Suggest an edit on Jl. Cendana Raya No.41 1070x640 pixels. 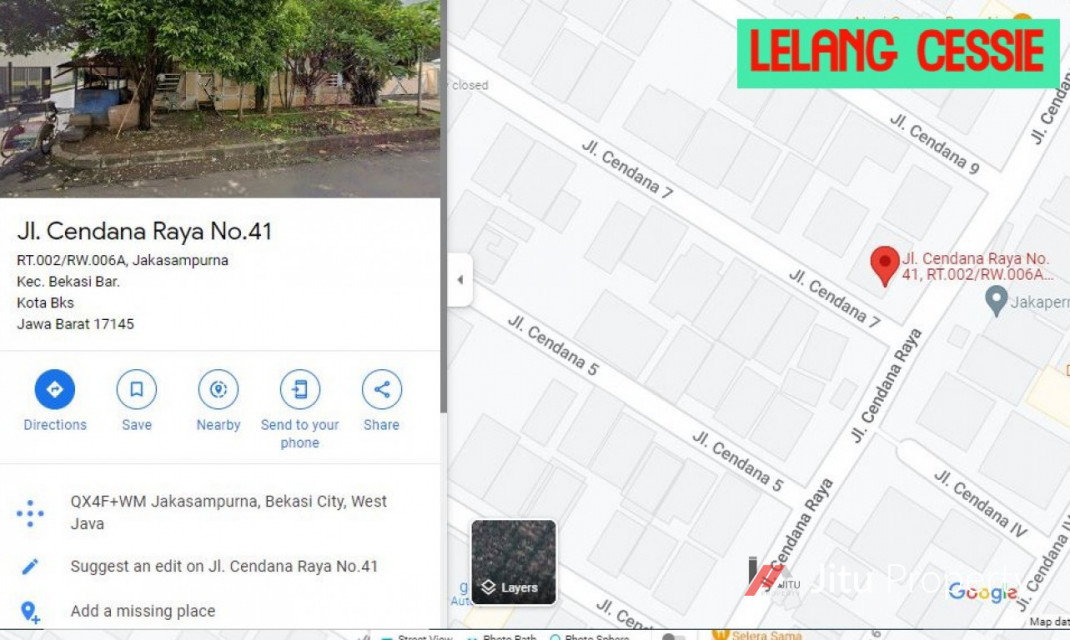coord(224,566)
